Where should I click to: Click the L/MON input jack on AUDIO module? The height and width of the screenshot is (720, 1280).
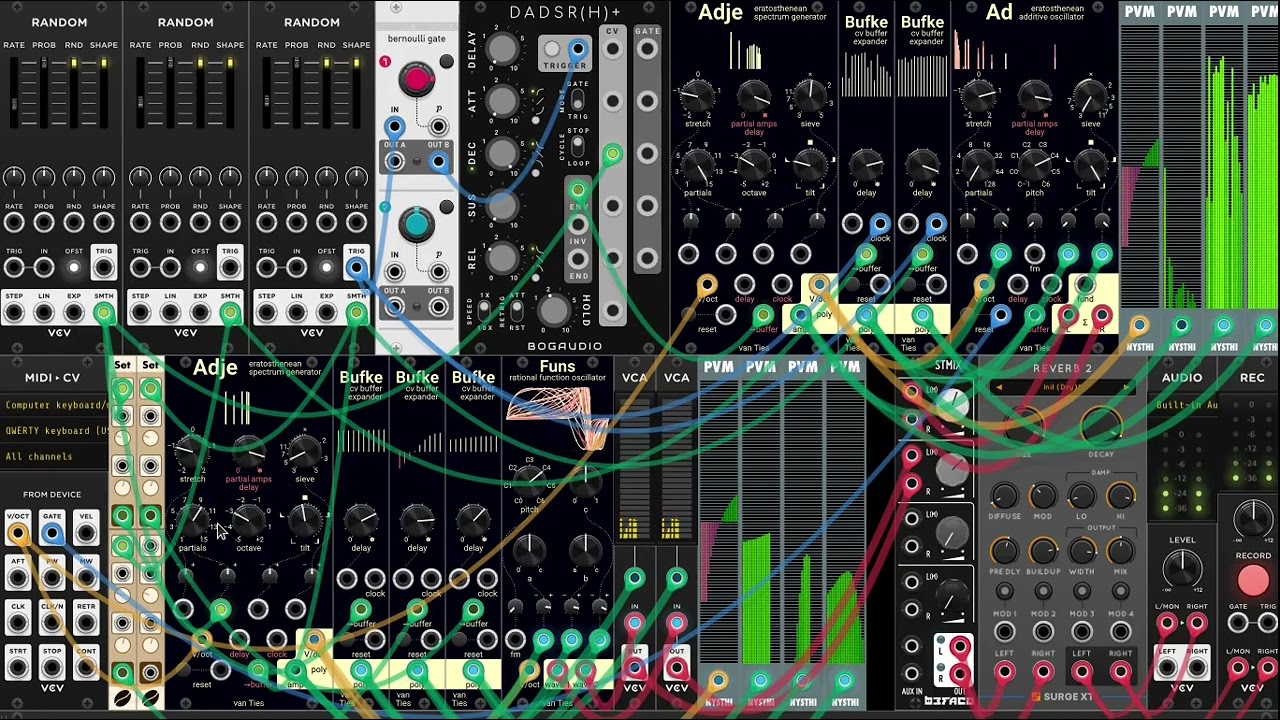pos(1167,624)
